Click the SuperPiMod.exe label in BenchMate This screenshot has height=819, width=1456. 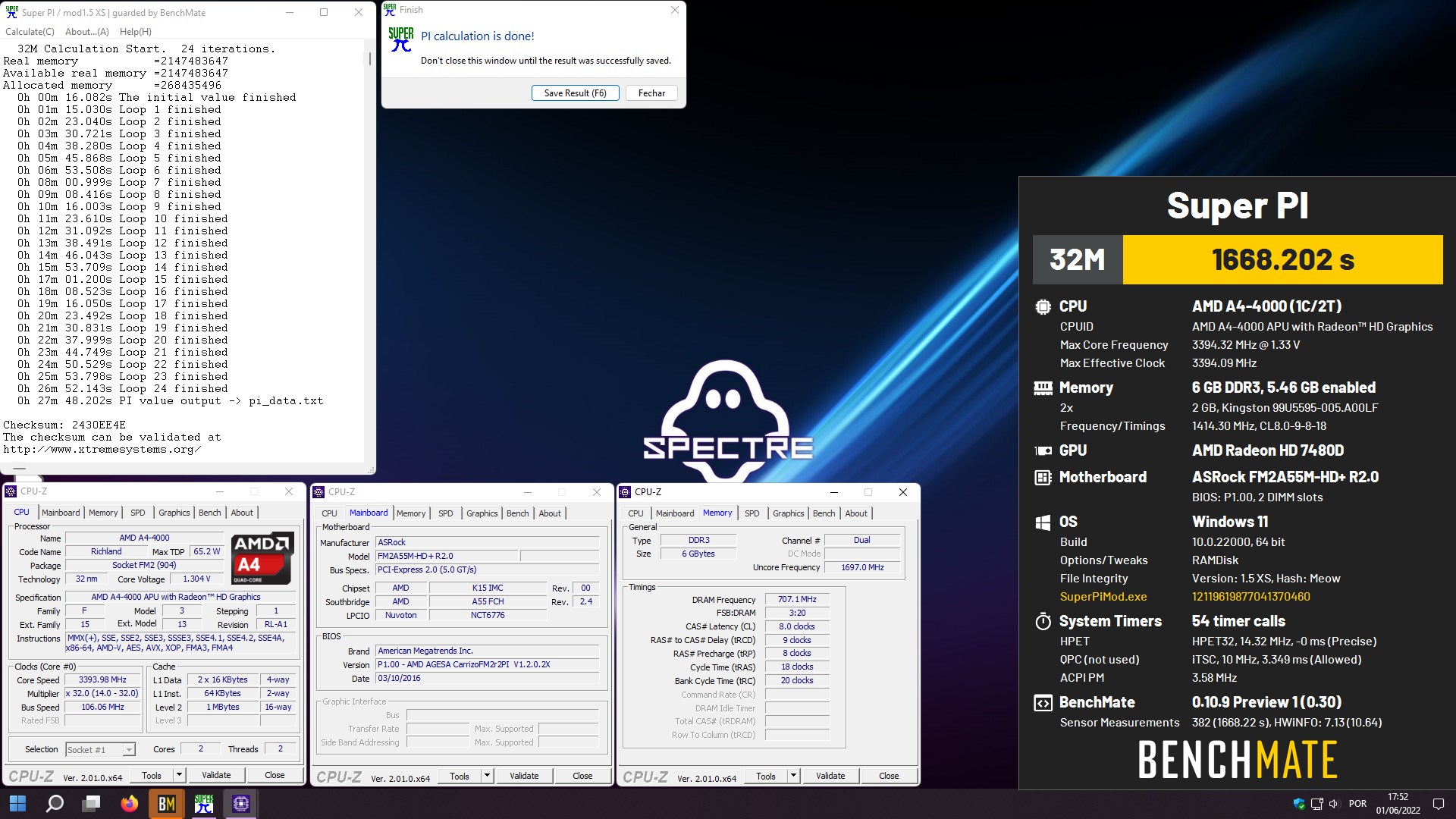[x=1103, y=597]
